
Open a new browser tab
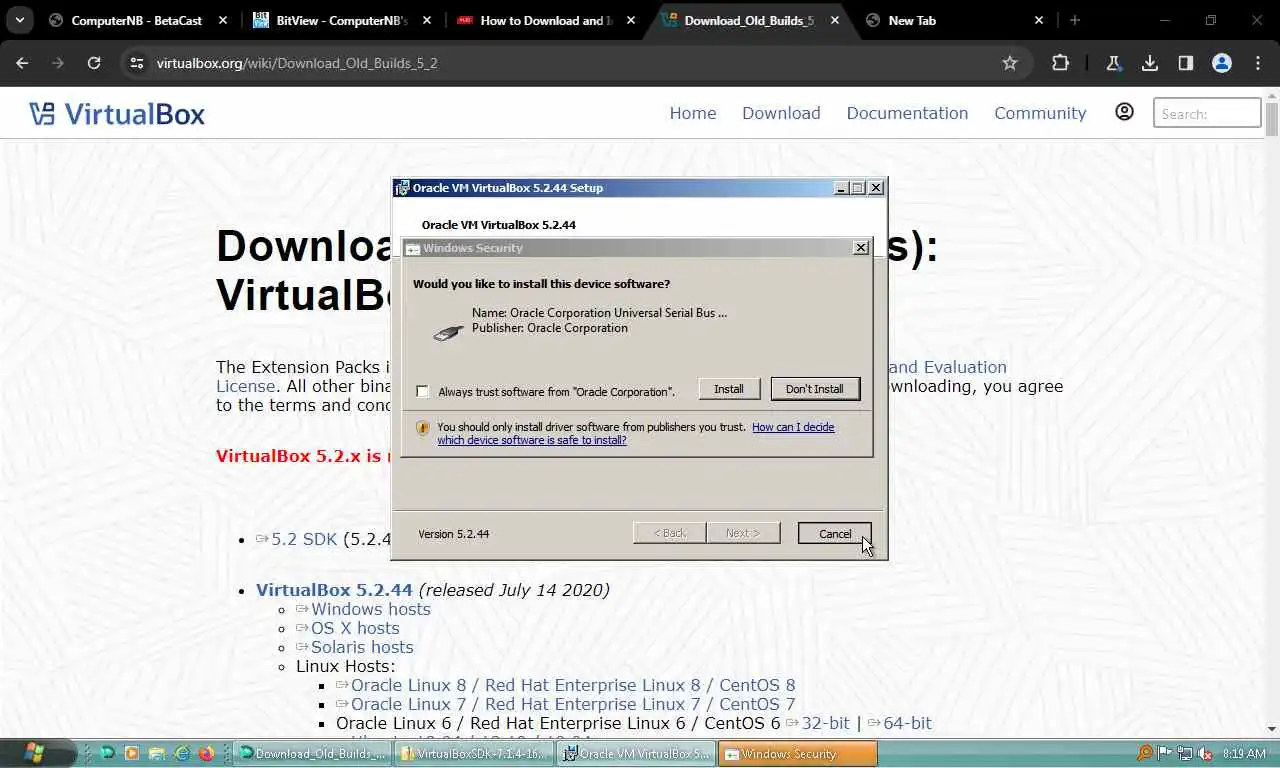pyautogui.click(x=1075, y=20)
